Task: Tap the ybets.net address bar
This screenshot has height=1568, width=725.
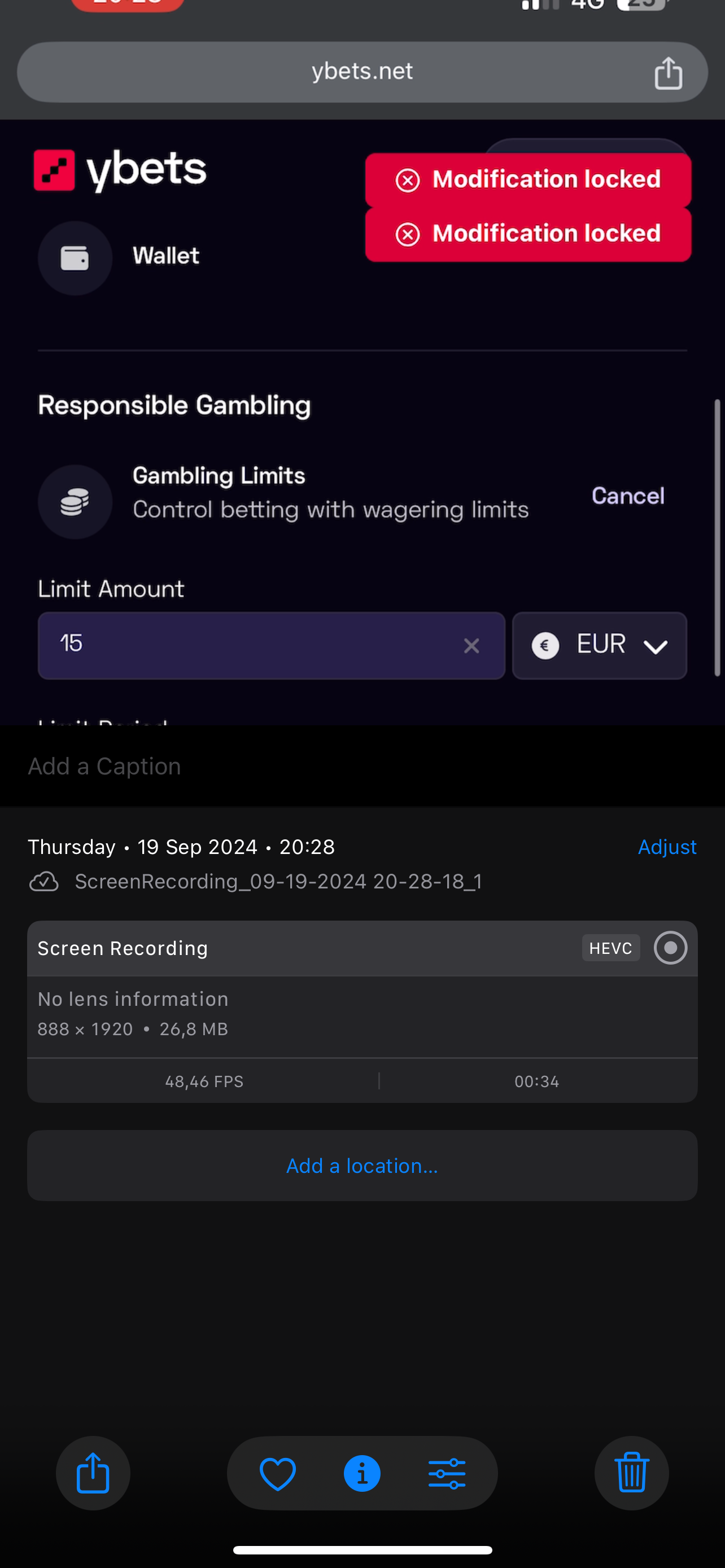Action: point(361,72)
